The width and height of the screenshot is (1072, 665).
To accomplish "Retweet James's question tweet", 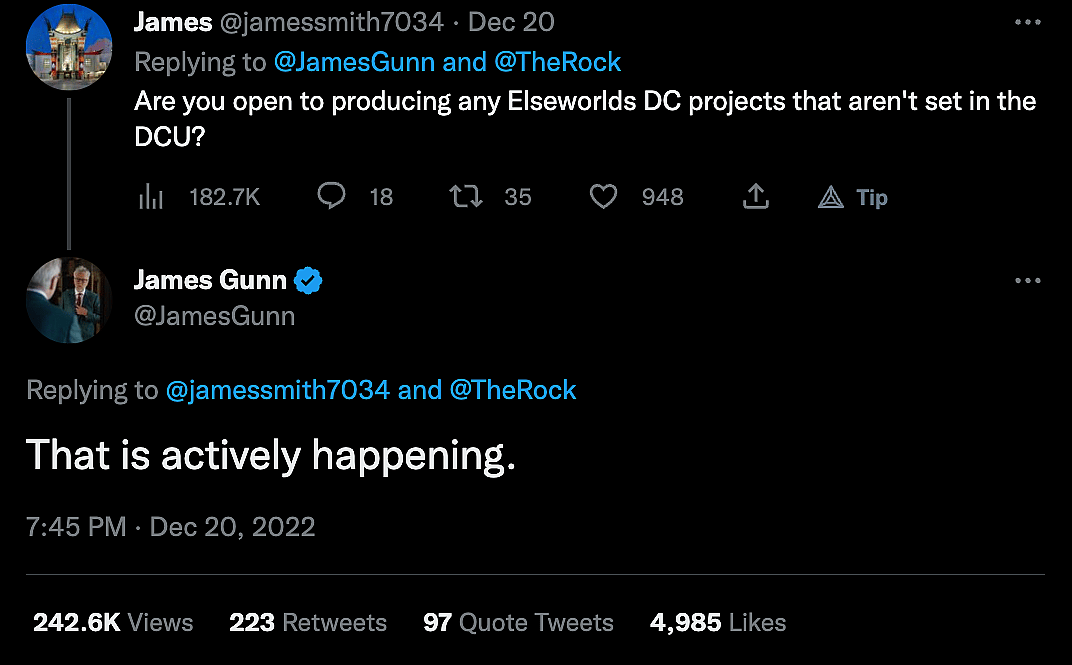I will (x=466, y=197).
